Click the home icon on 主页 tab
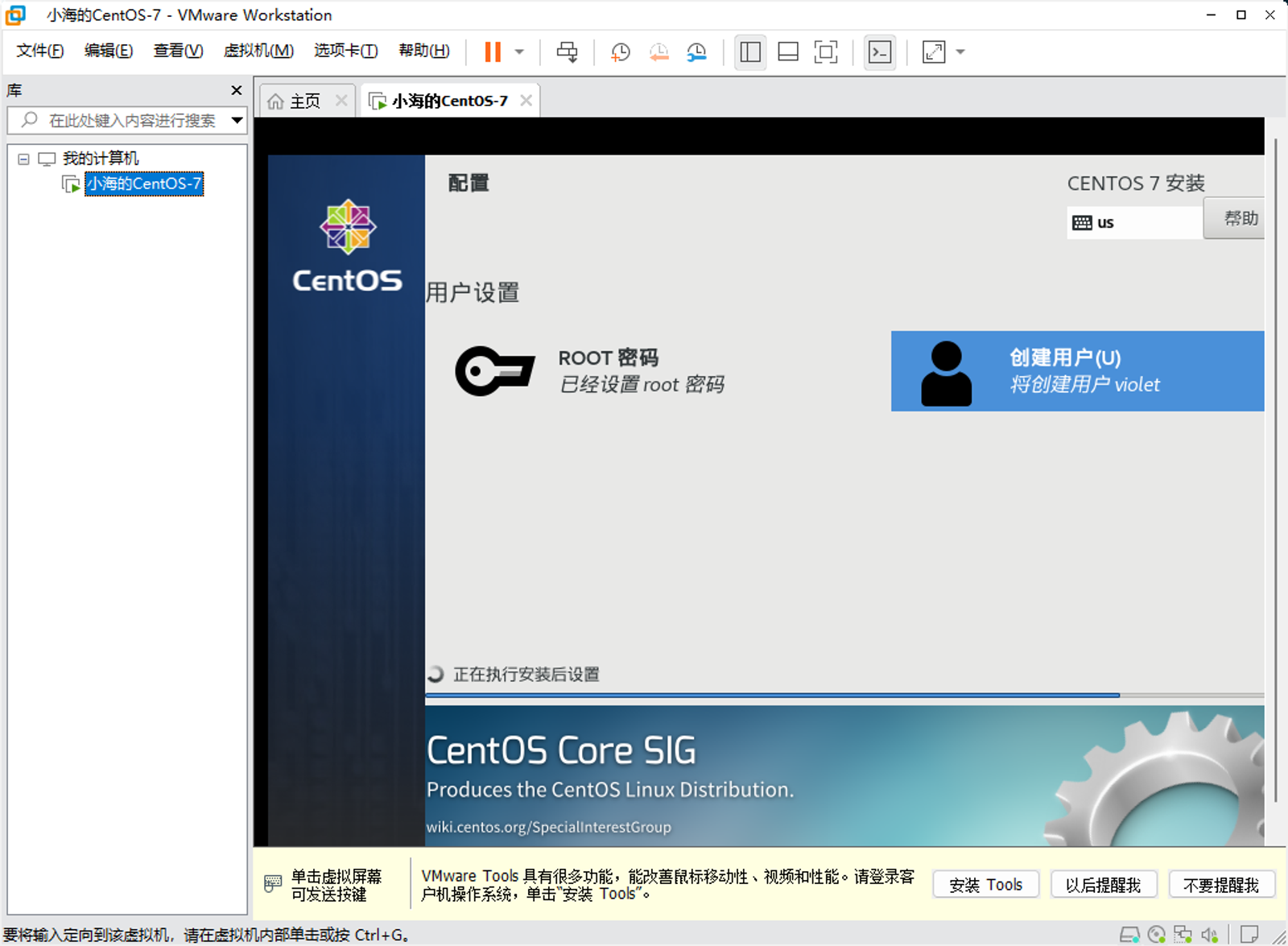Screen dimensions: 1288x946 (275, 101)
